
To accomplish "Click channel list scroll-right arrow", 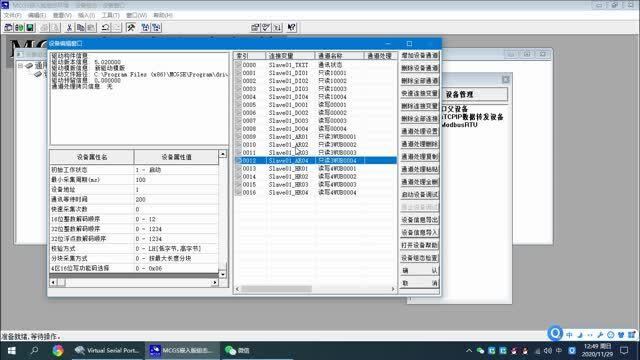I will pos(393,289).
